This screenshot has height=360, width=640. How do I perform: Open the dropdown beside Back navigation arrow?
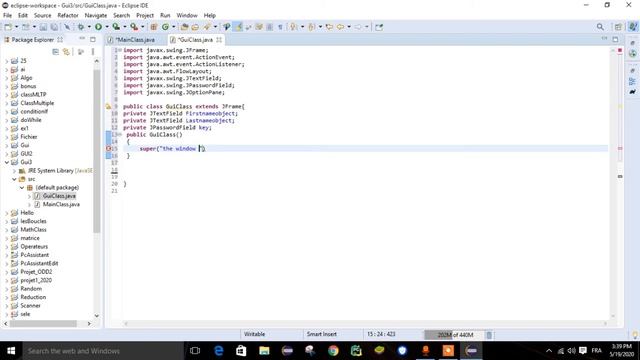click(349, 27)
